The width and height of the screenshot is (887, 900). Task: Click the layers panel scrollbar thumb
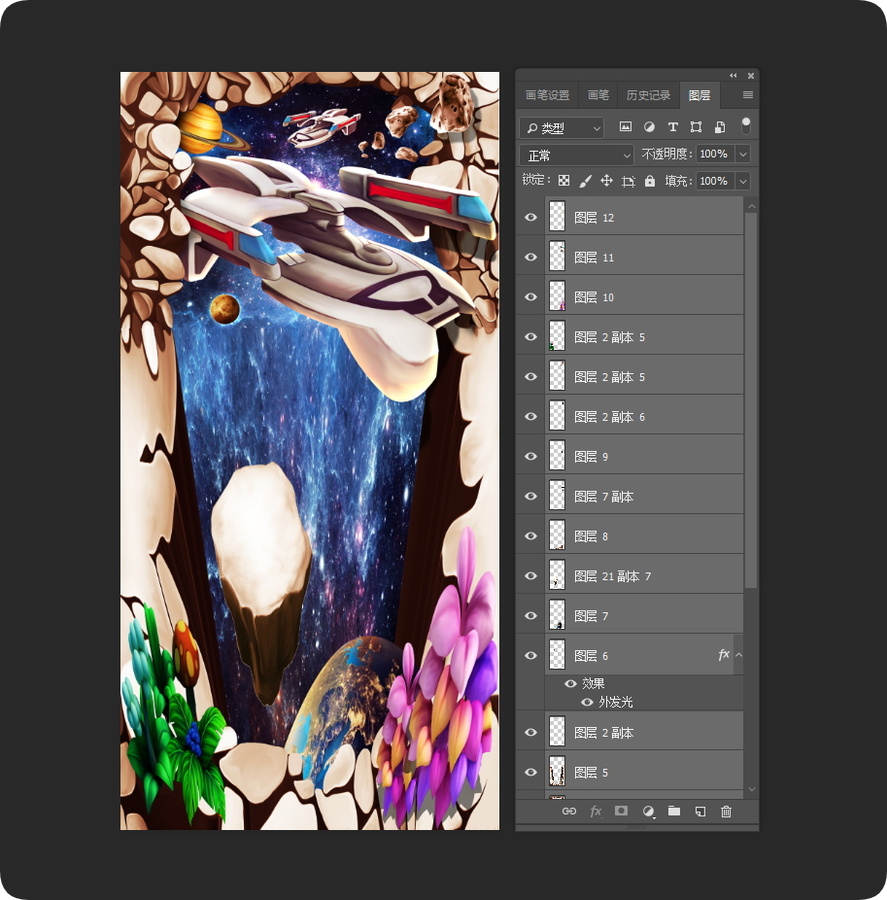coord(751,400)
